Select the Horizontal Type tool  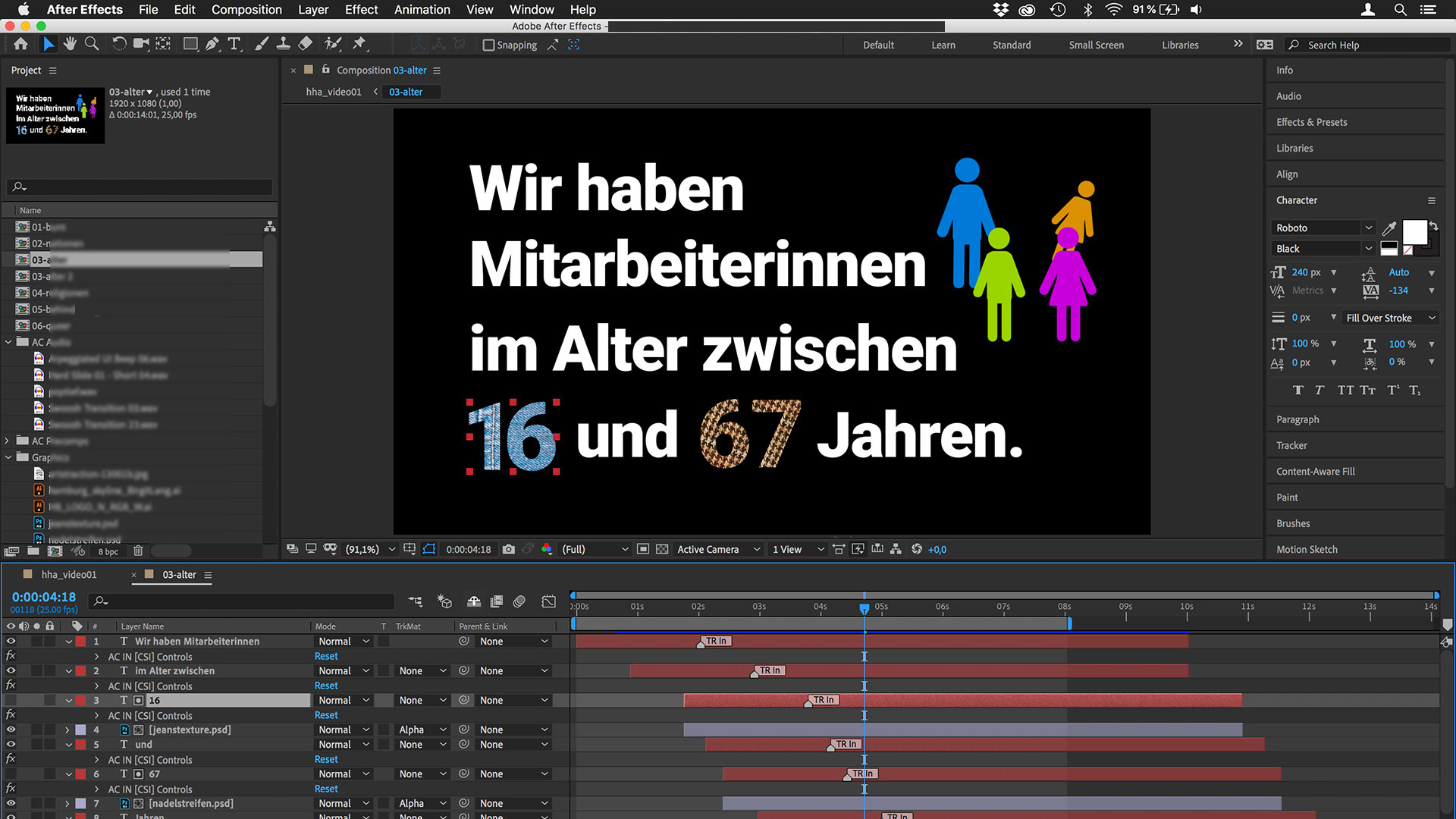point(234,44)
